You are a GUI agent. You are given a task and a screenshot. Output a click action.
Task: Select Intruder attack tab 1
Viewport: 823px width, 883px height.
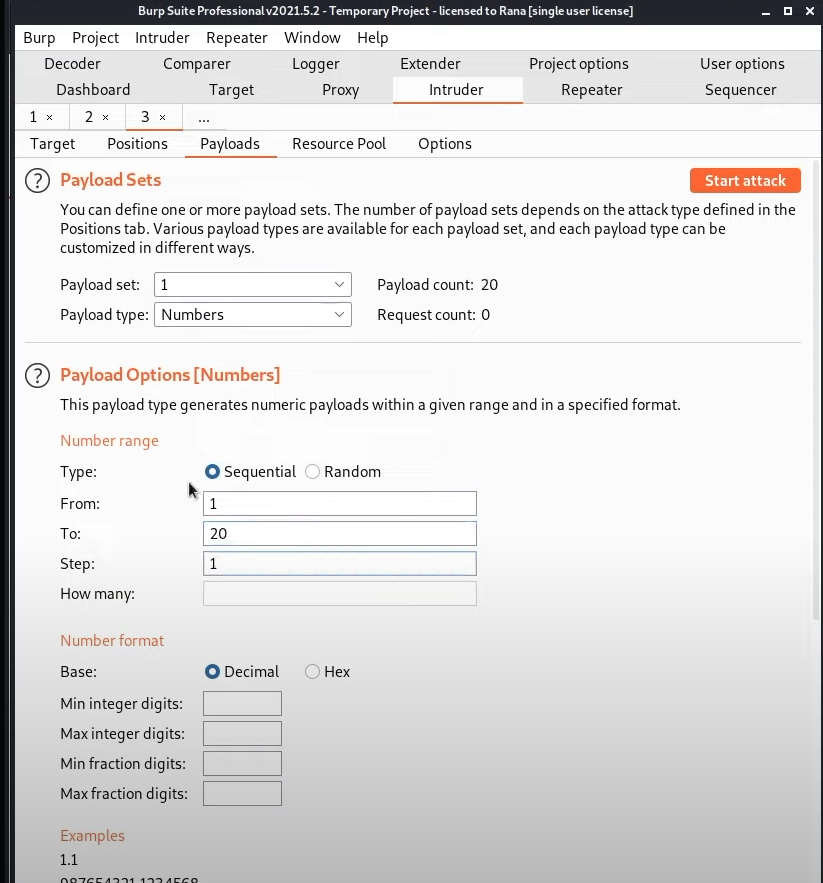click(33, 117)
